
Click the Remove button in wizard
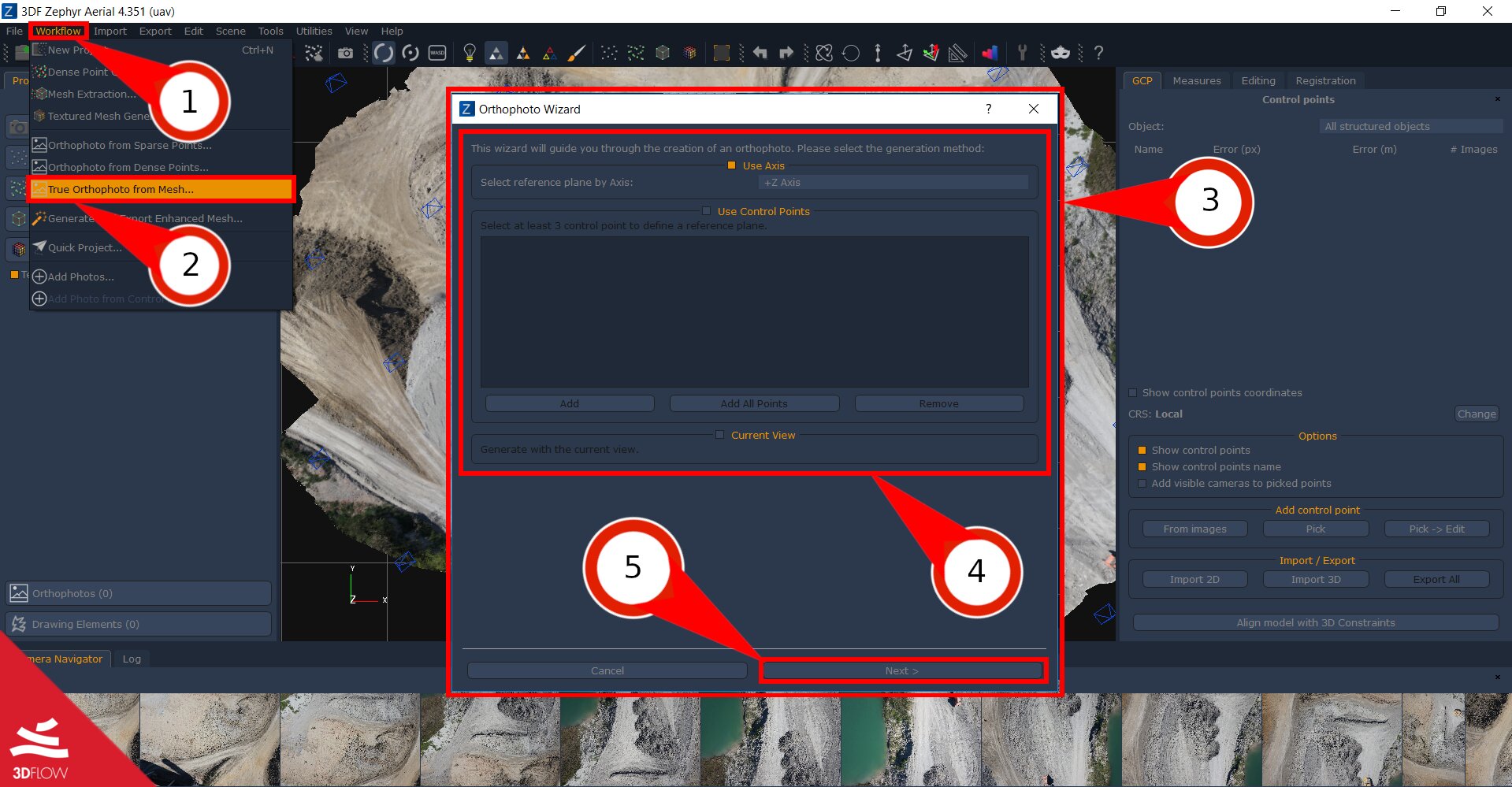point(938,403)
